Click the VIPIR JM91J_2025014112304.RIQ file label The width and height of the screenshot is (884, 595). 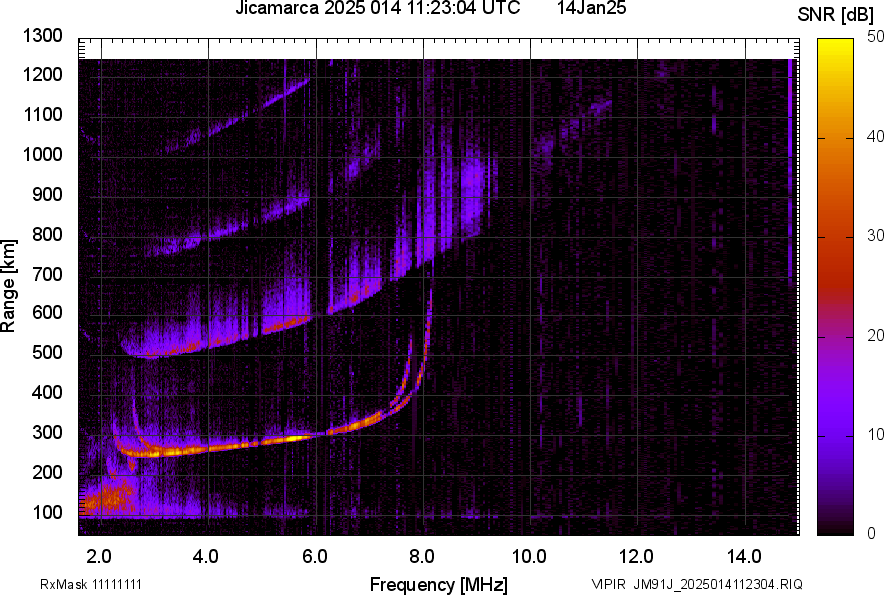[697, 584]
